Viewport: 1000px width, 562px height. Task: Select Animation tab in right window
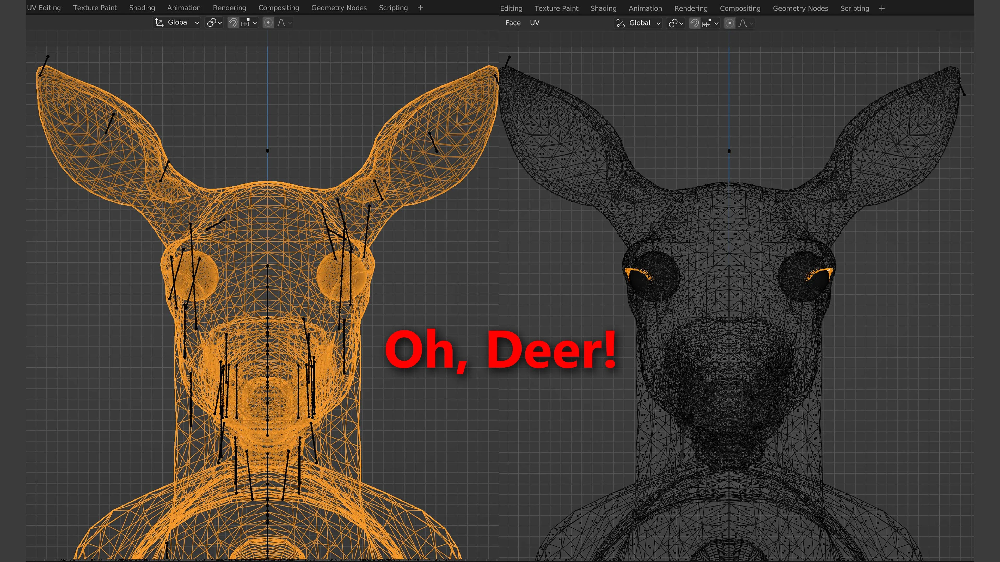point(645,8)
